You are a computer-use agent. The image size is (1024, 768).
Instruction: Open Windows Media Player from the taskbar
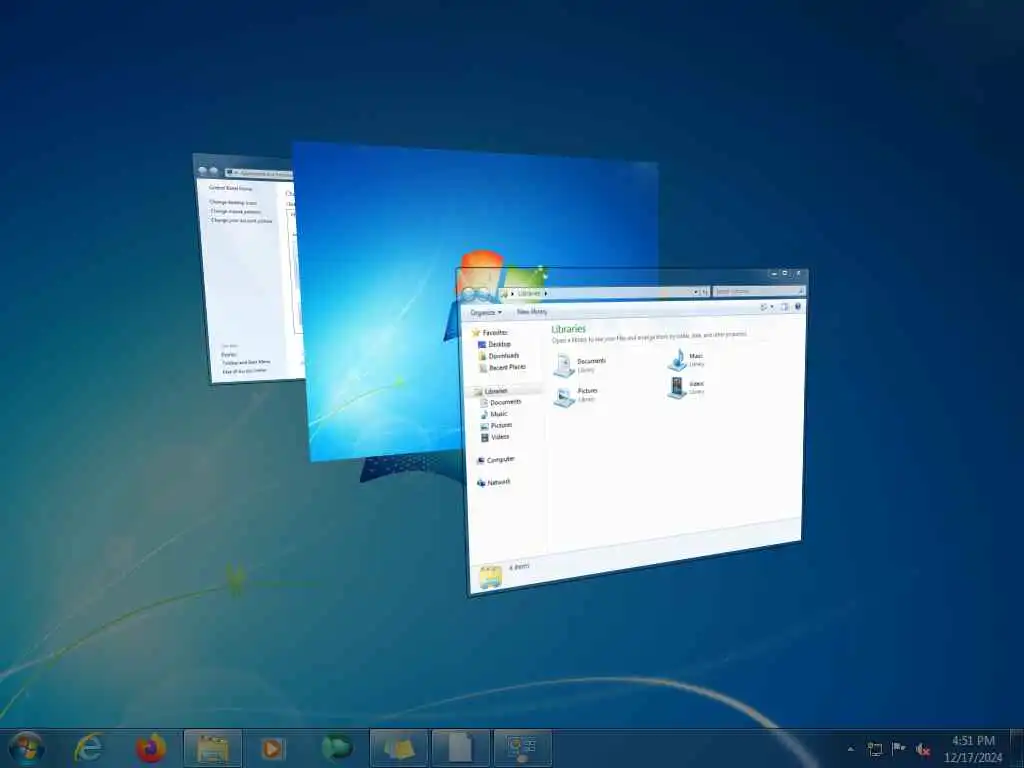coord(274,748)
